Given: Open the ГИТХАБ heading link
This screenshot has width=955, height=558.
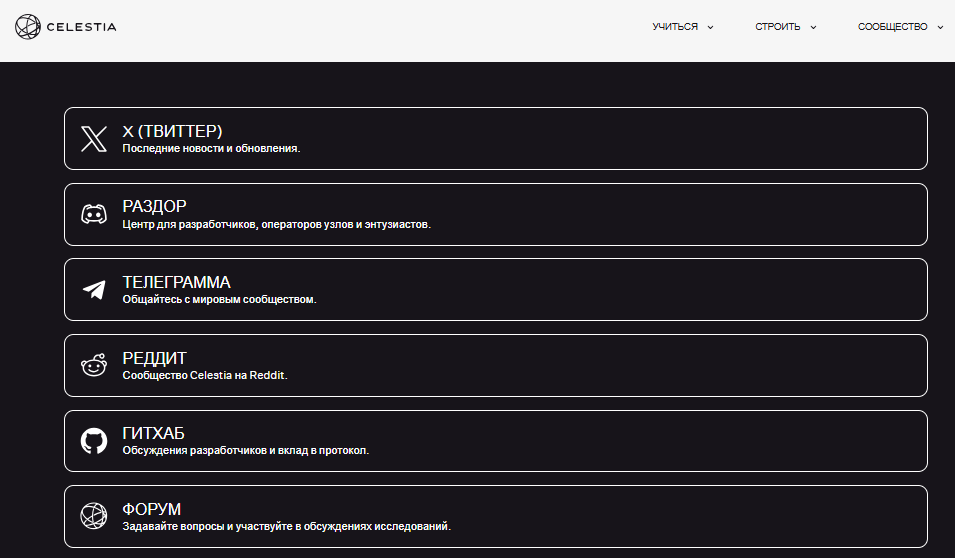Looking at the screenshot, I should pyautogui.click(x=153, y=433).
